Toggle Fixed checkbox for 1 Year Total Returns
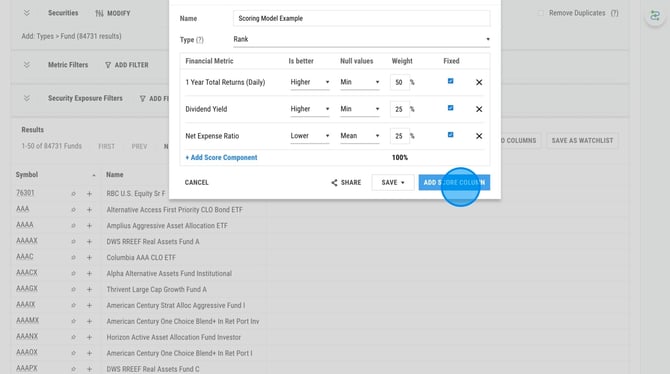This screenshot has height=374, width=670. [x=450, y=81]
